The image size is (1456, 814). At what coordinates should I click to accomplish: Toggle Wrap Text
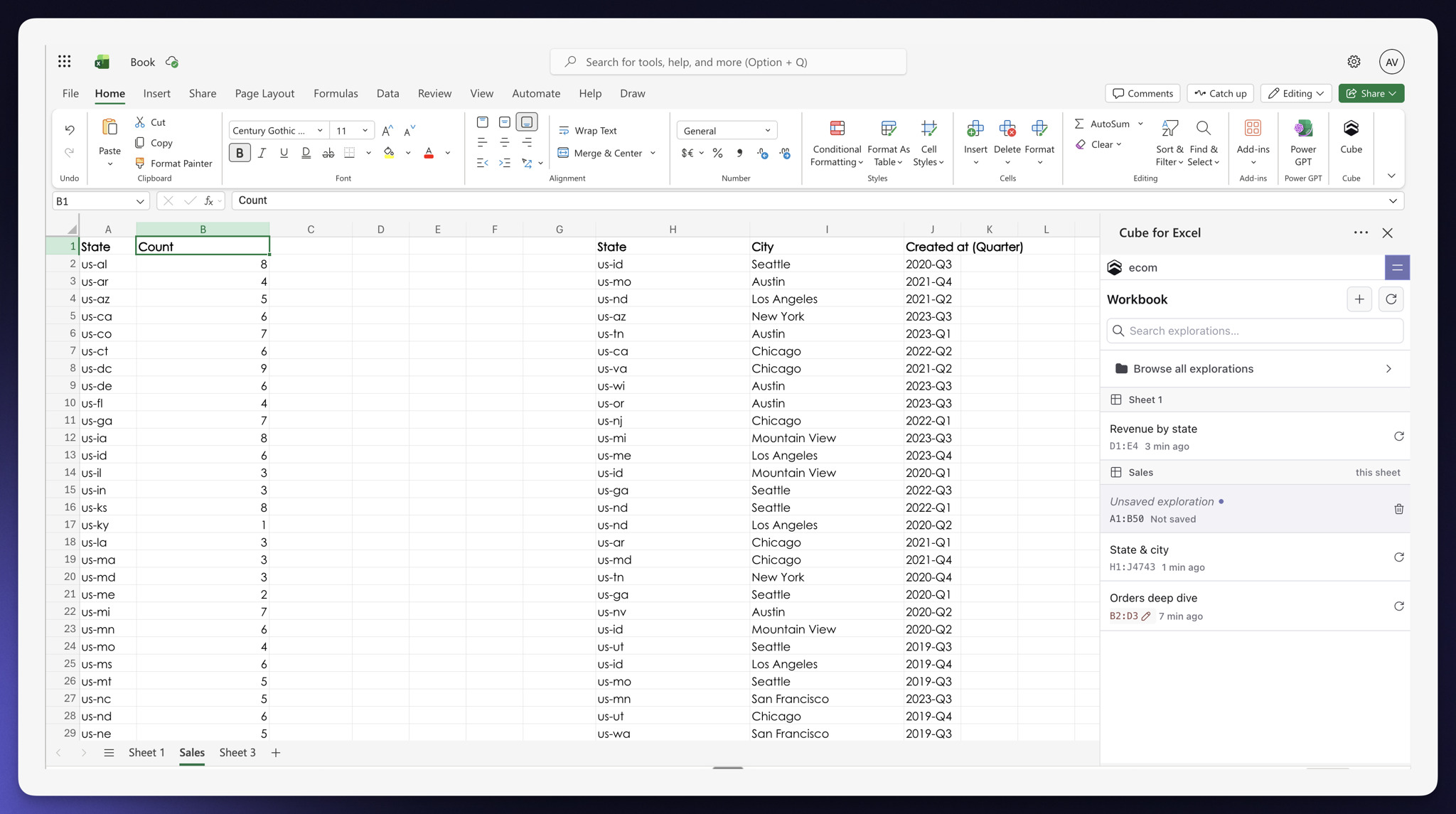pos(587,131)
